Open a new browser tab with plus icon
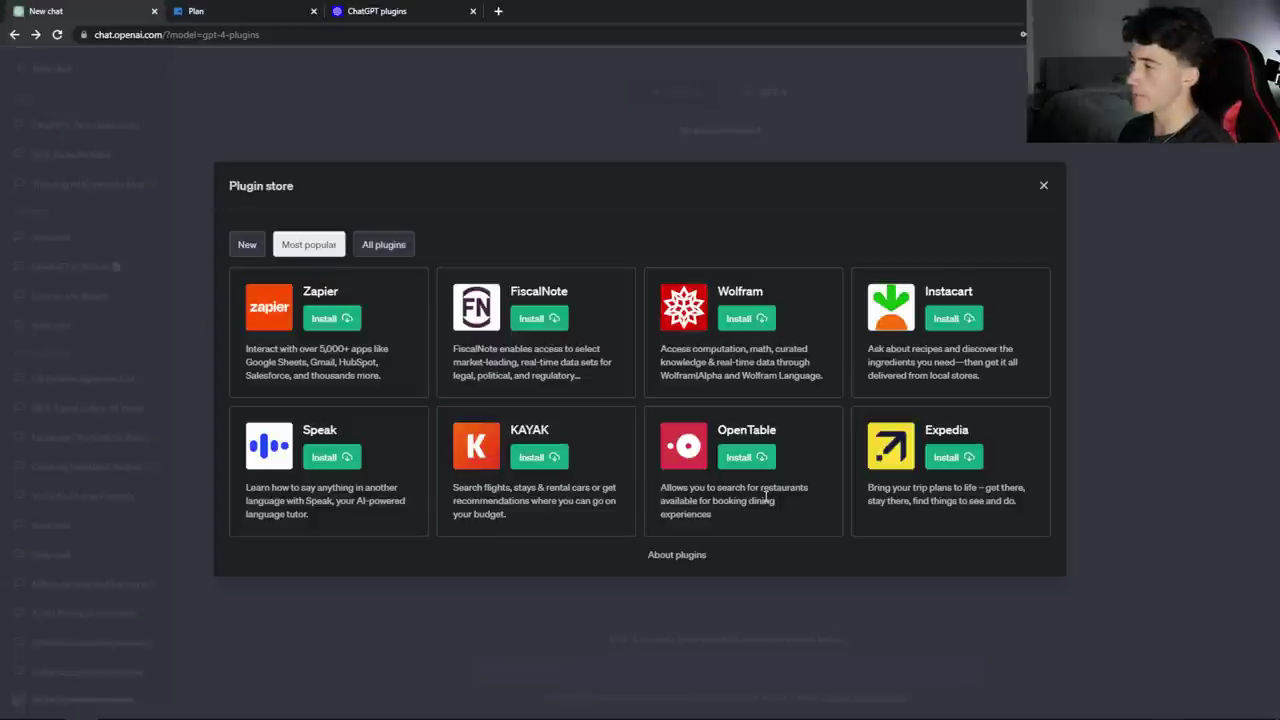Viewport: 1280px width, 720px height. [x=498, y=11]
